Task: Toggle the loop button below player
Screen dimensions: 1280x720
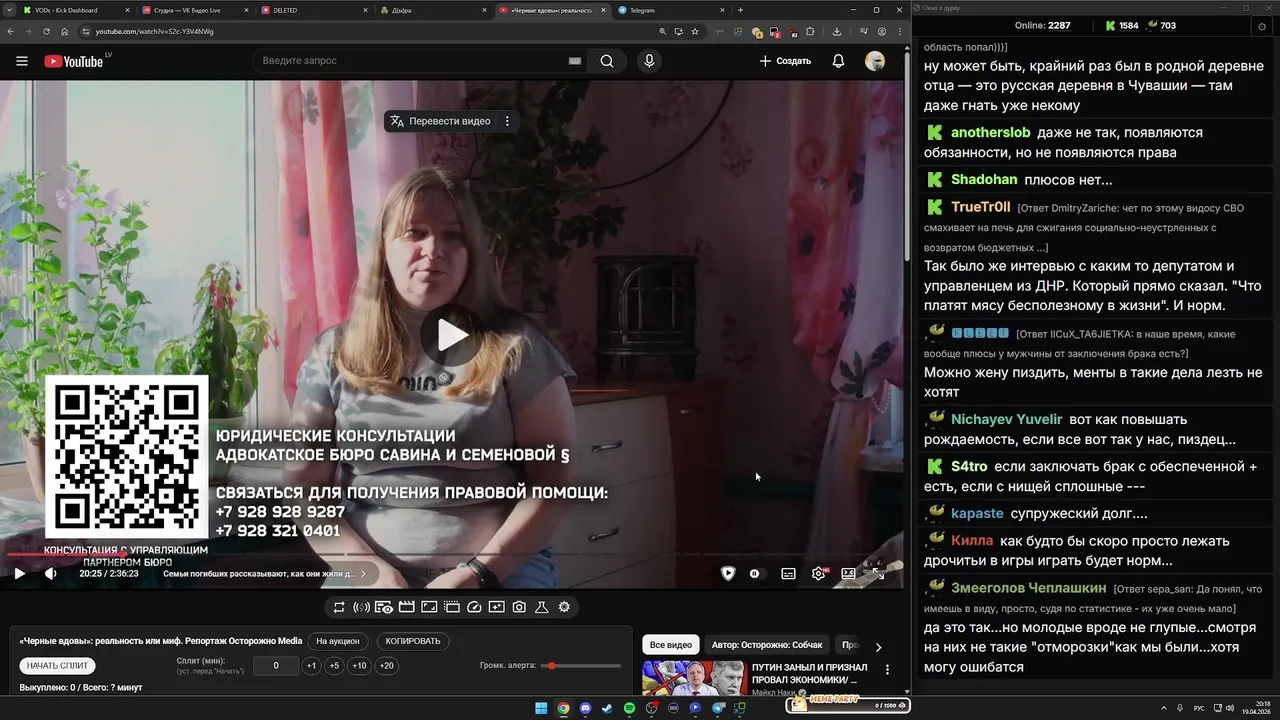Action: tap(339, 607)
